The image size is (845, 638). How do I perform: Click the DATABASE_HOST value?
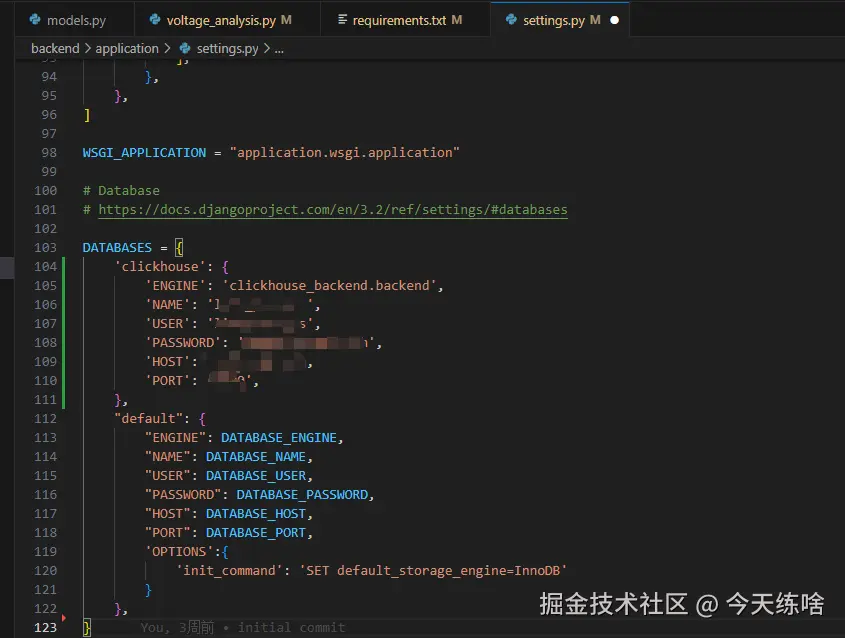[x=256, y=514]
